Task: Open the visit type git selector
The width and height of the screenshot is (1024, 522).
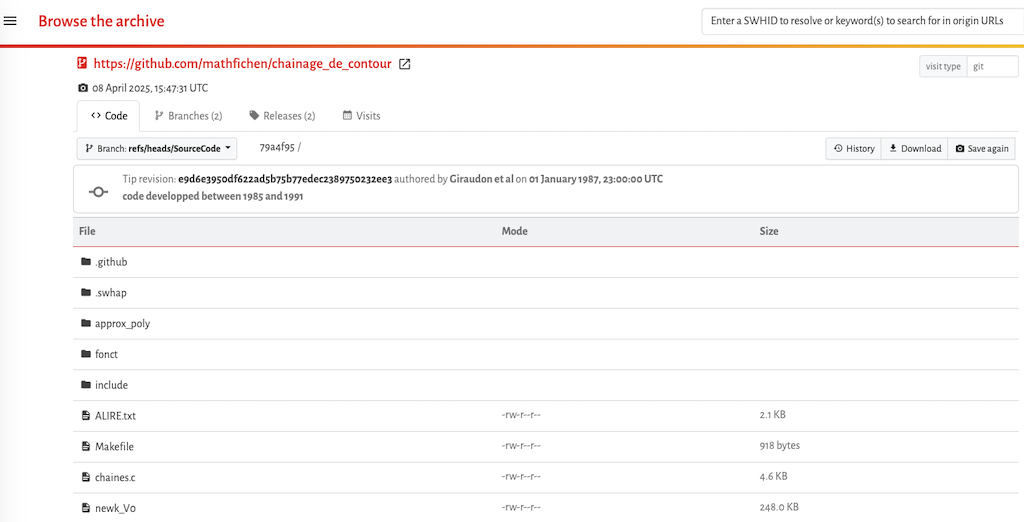Action: (x=992, y=66)
